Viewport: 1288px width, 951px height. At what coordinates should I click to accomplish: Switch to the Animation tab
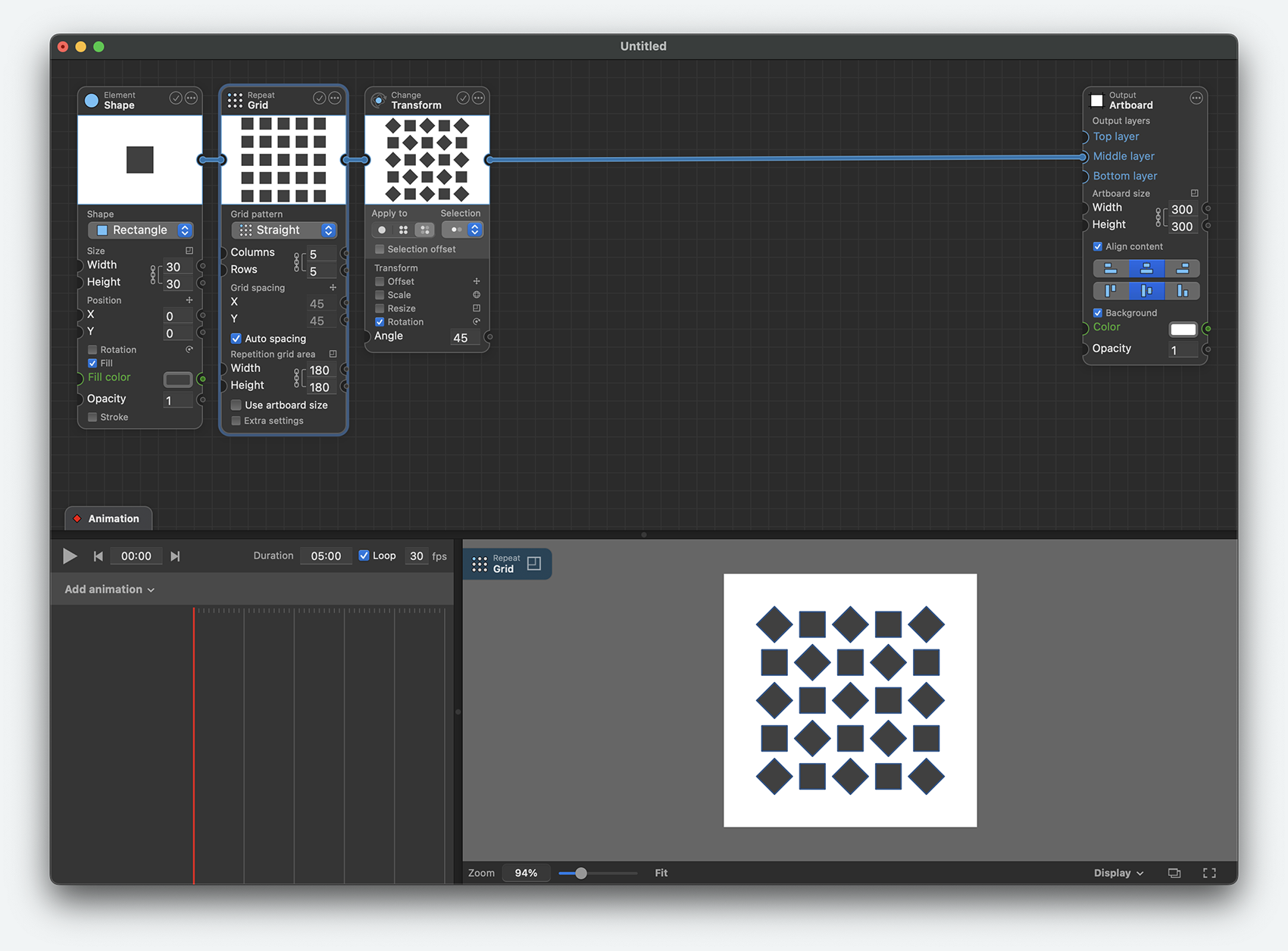(108, 519)
